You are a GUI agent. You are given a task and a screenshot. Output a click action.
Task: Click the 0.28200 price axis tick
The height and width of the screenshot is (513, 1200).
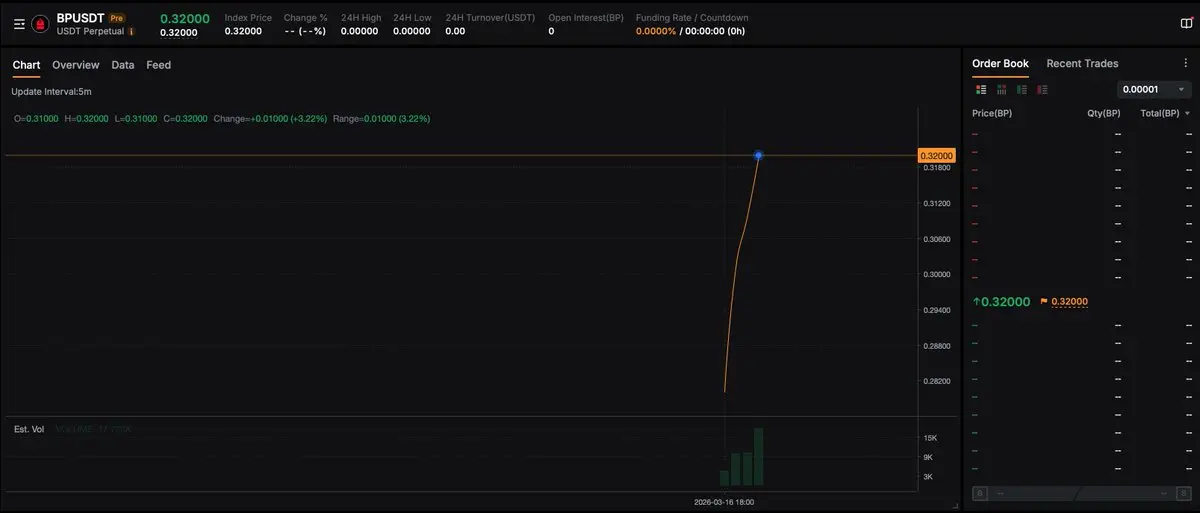937,381
